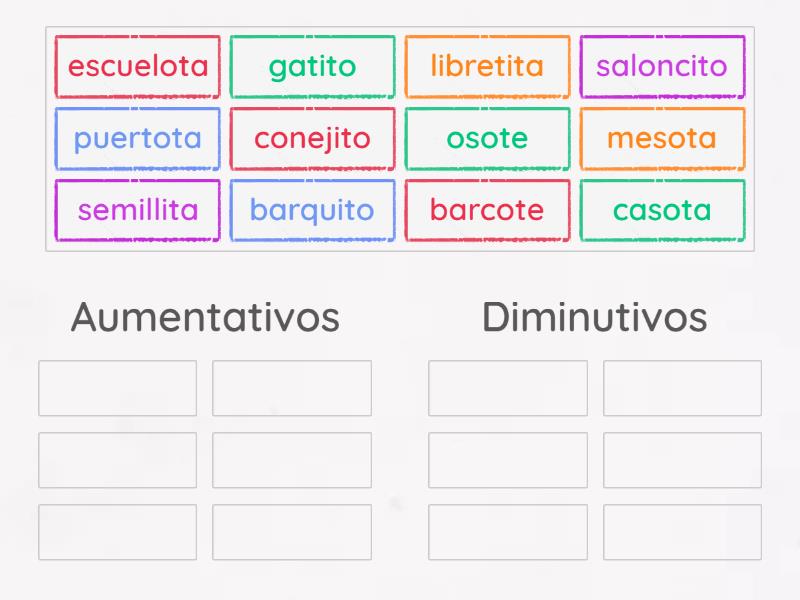Image resolution: width=800 pixels, height=600 pixels.
Task: Click the first empty Aumentativos slot
Action: [116, 388]
